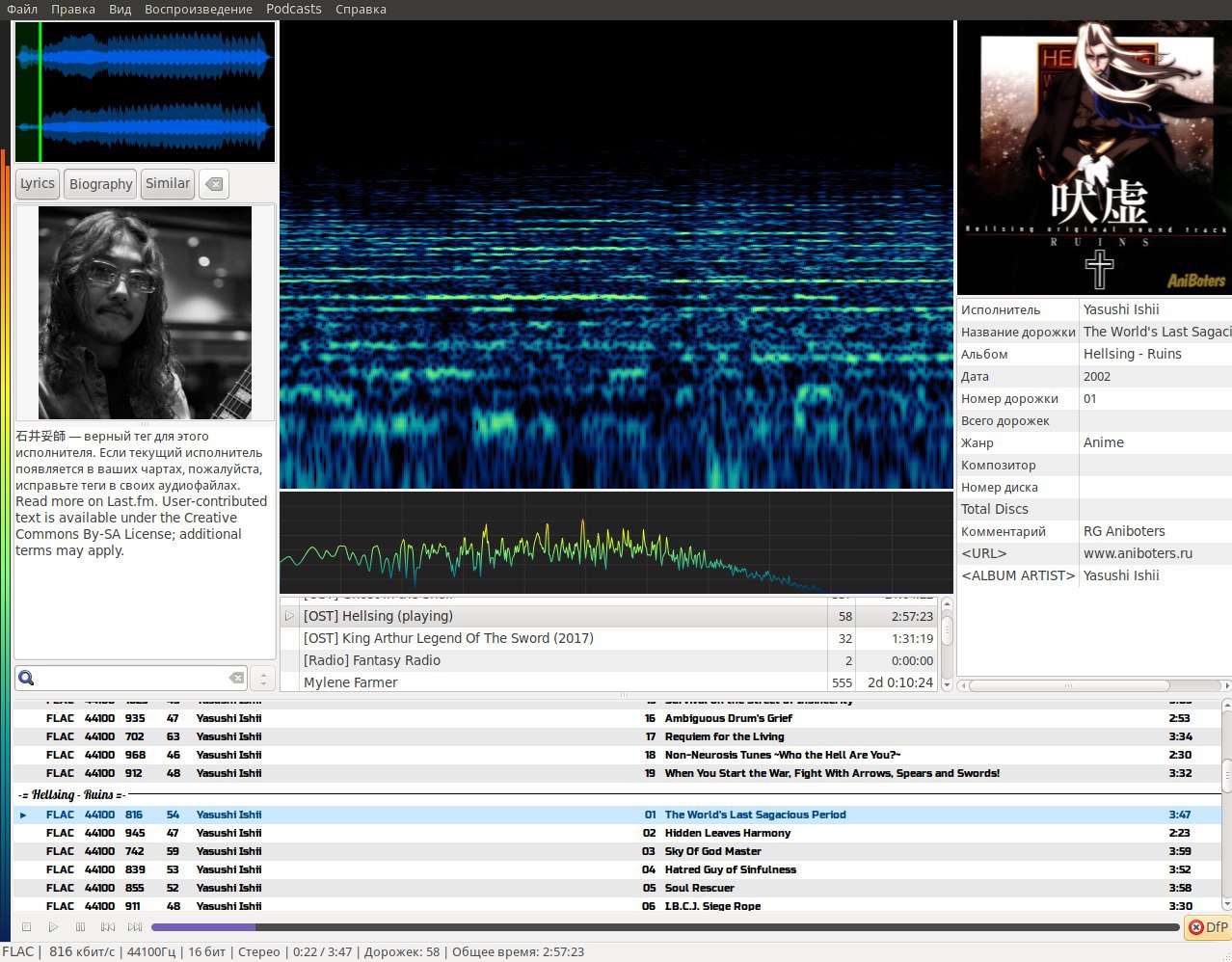1232x962 pixels.
Task: Click the search field up-down arrows
Action: (263, 679)
